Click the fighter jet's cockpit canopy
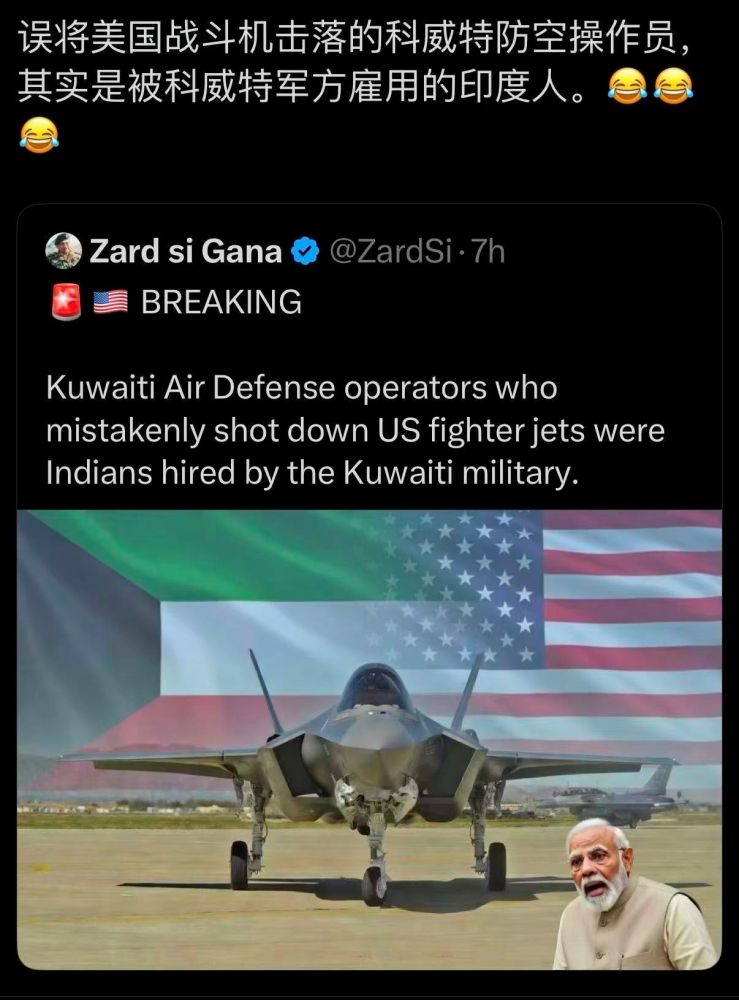739x1000 pixels. (x=372, y=688)
